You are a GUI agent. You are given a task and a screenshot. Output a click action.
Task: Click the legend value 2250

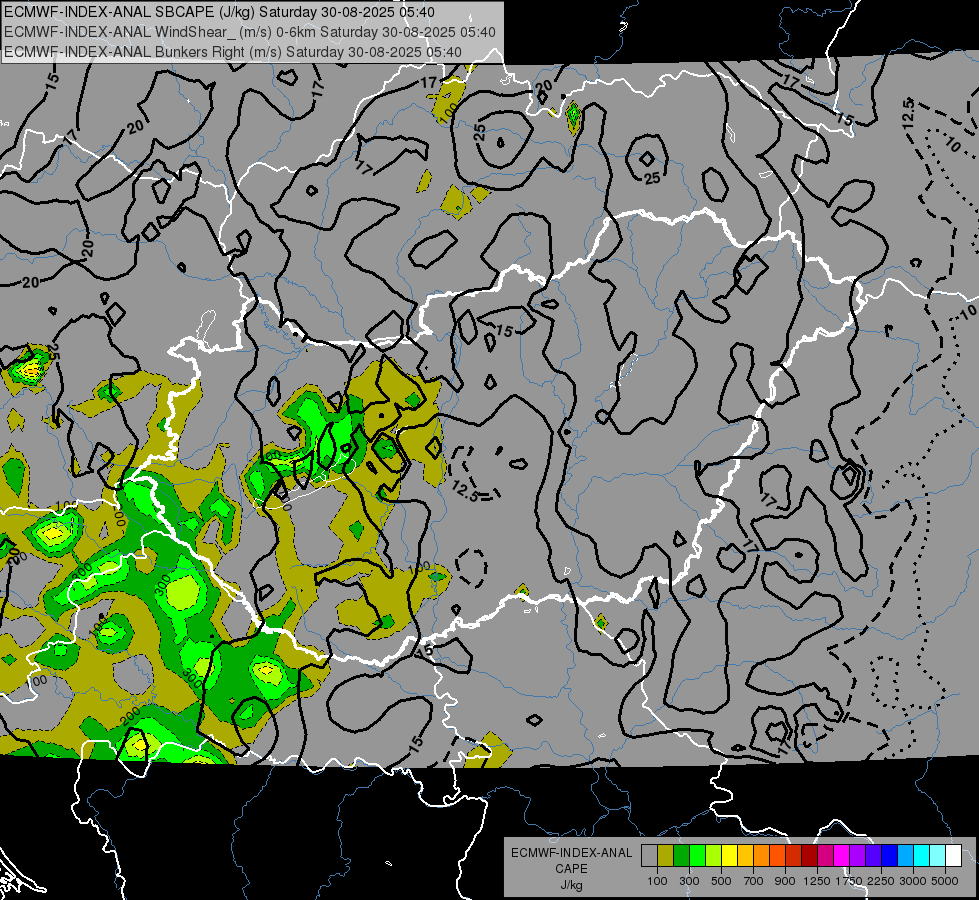tap(881, 881)
